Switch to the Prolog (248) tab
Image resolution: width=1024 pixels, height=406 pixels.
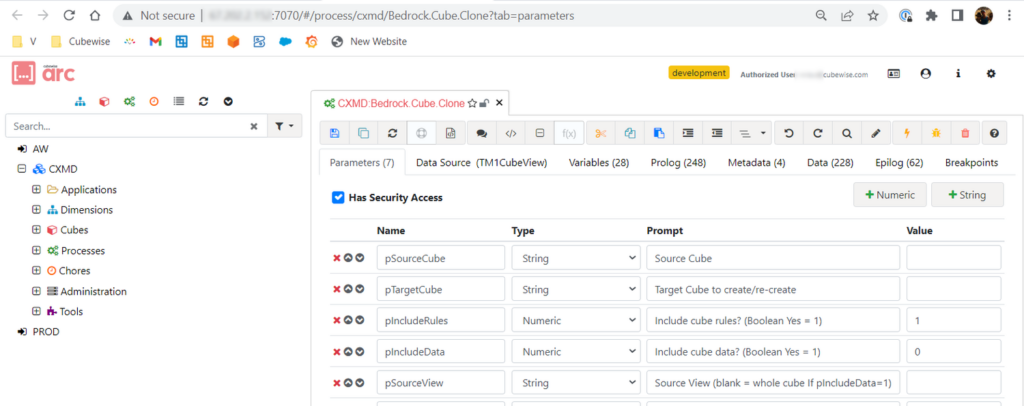click(677, 162)
